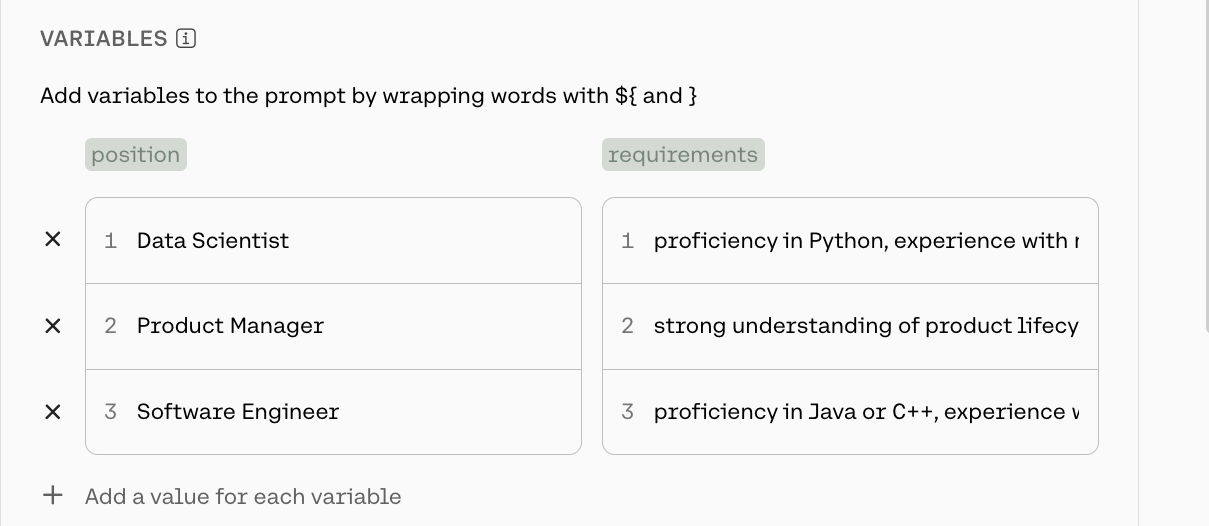Click 'Add a value for each variable'
The width and height of the screenshot is (1209, 526).
(243, 497)
